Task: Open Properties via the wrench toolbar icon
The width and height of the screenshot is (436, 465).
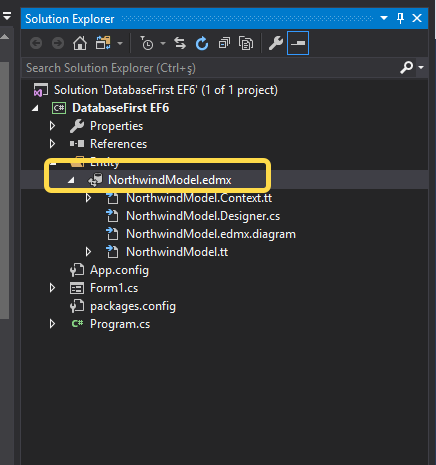Action: tap(276, 43)
